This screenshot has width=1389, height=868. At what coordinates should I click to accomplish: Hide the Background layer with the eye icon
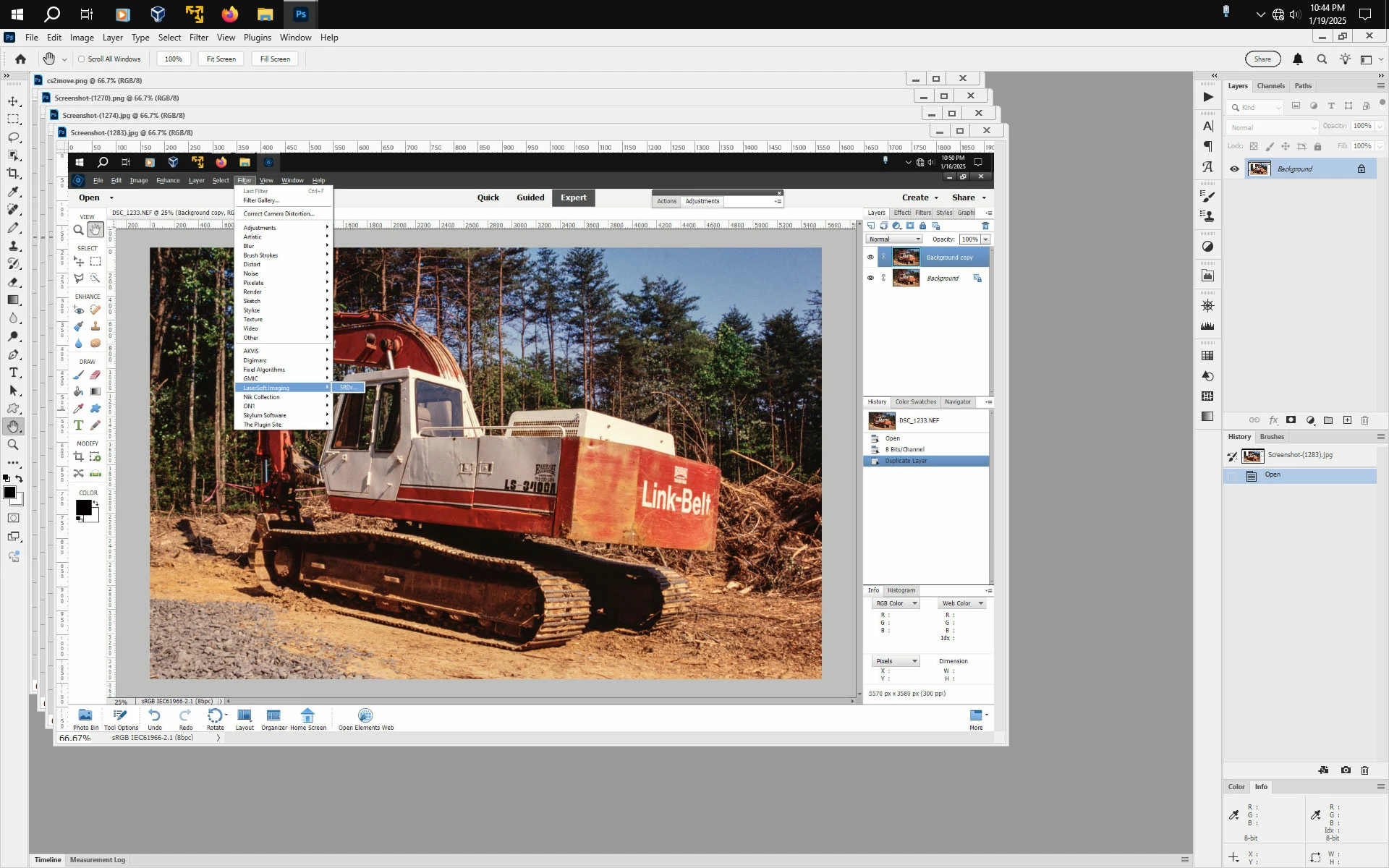(1234, 169)
